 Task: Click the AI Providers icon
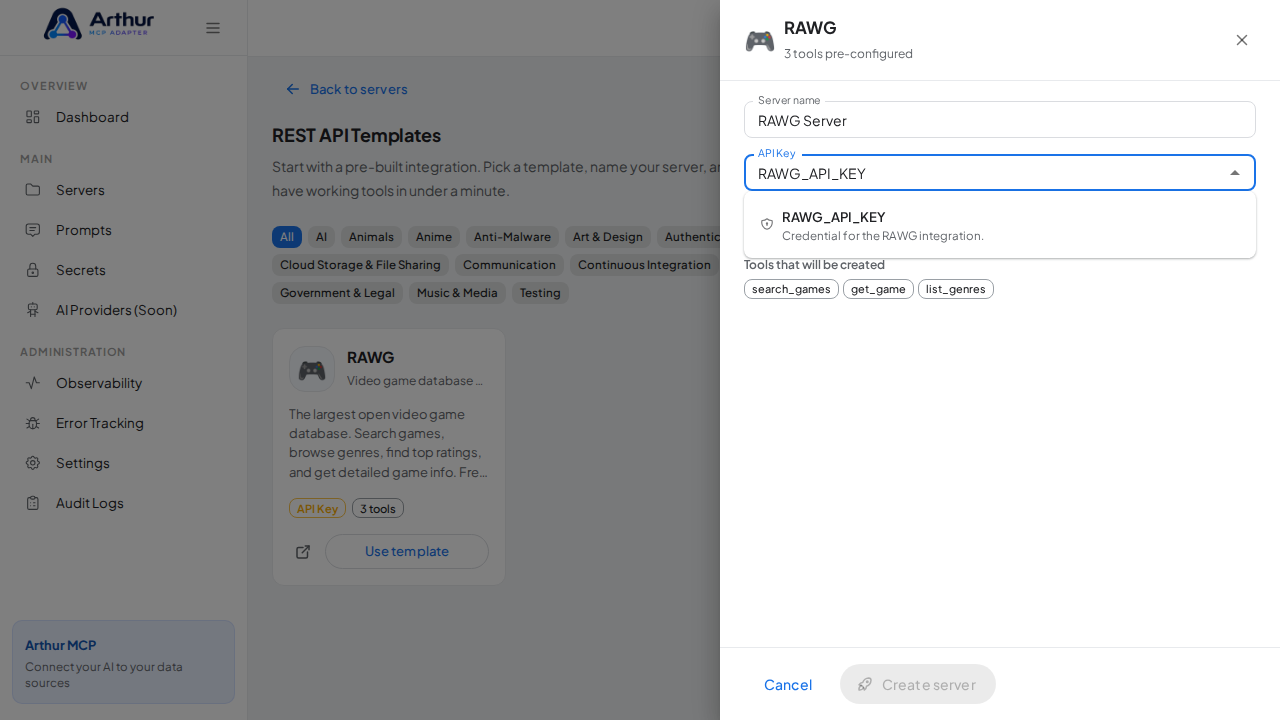33,310
